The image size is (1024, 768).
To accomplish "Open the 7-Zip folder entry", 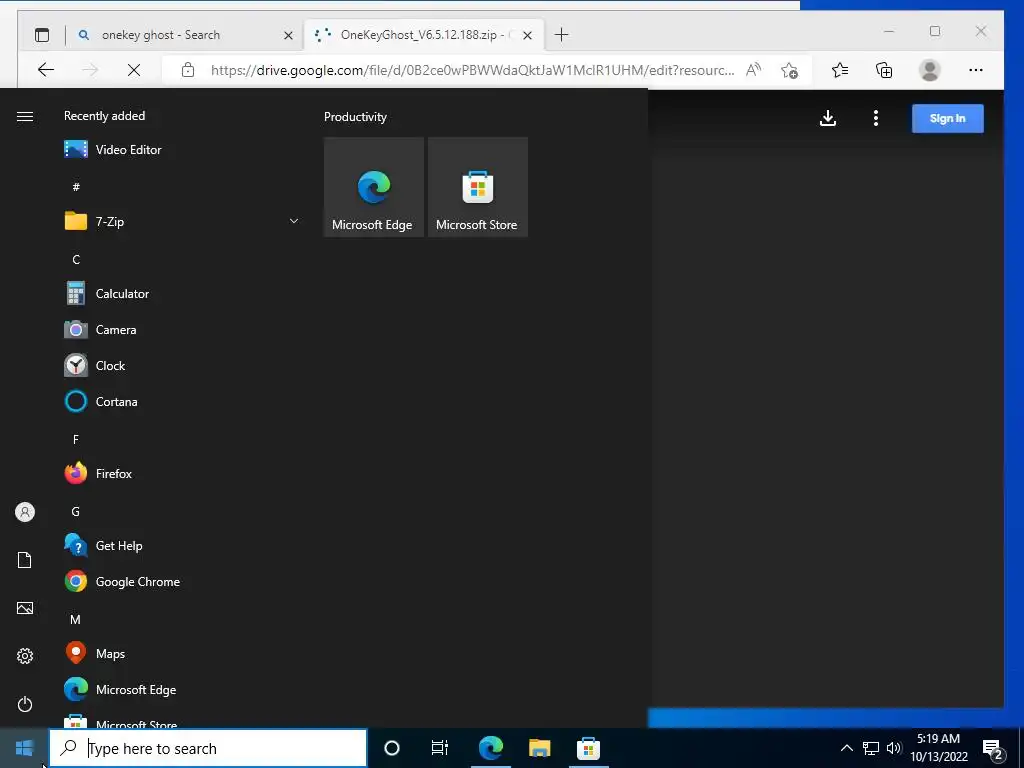I will [180, 221].
